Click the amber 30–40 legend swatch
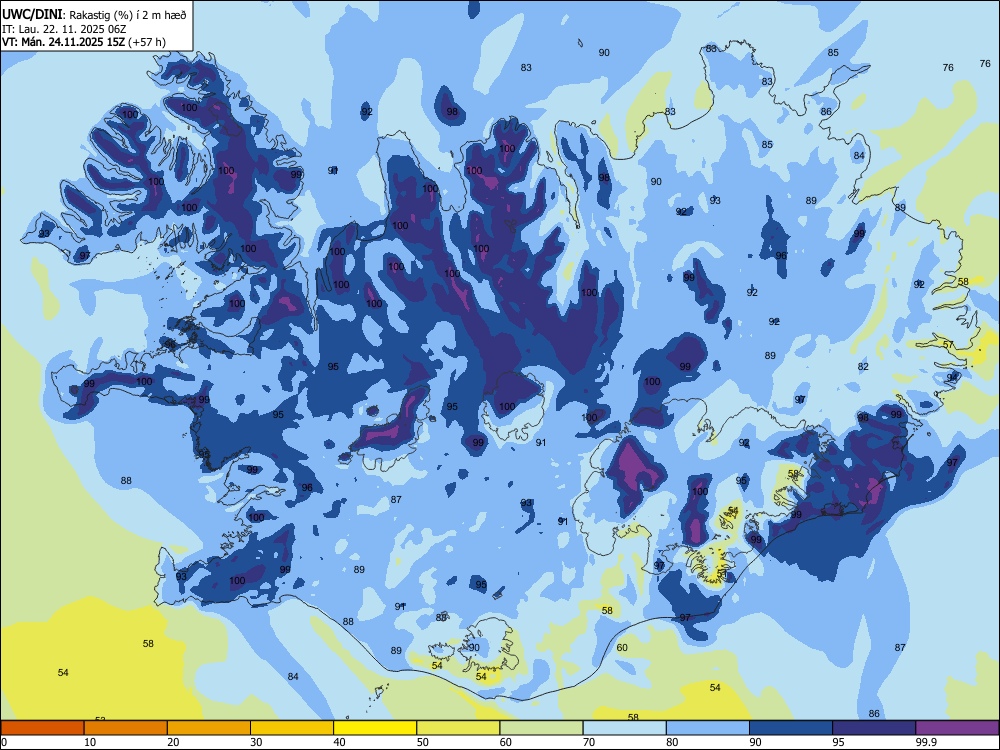The height and width of the screenshot is (750, 1000). click(x=292, y=728)
